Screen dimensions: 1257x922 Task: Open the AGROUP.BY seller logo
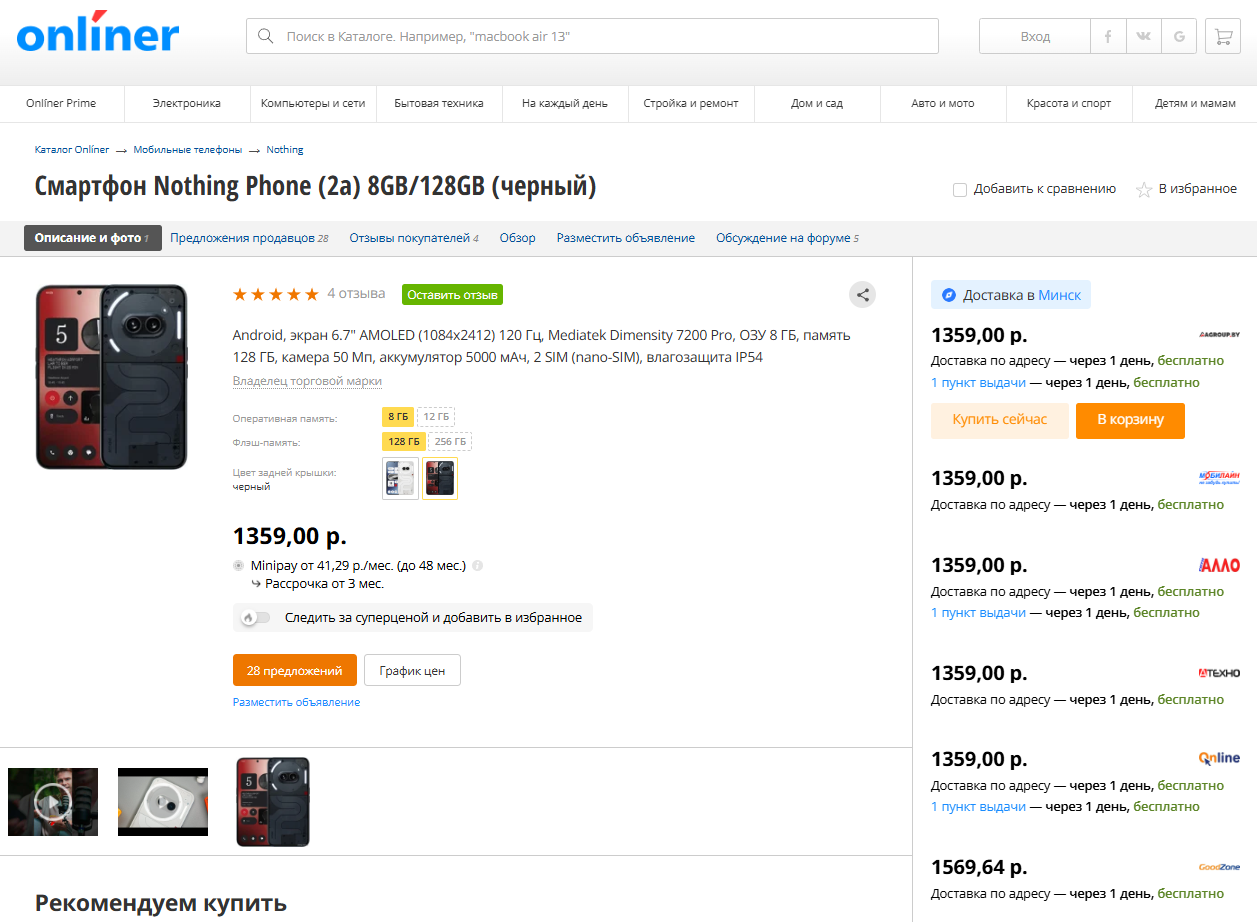point(1219,334)
